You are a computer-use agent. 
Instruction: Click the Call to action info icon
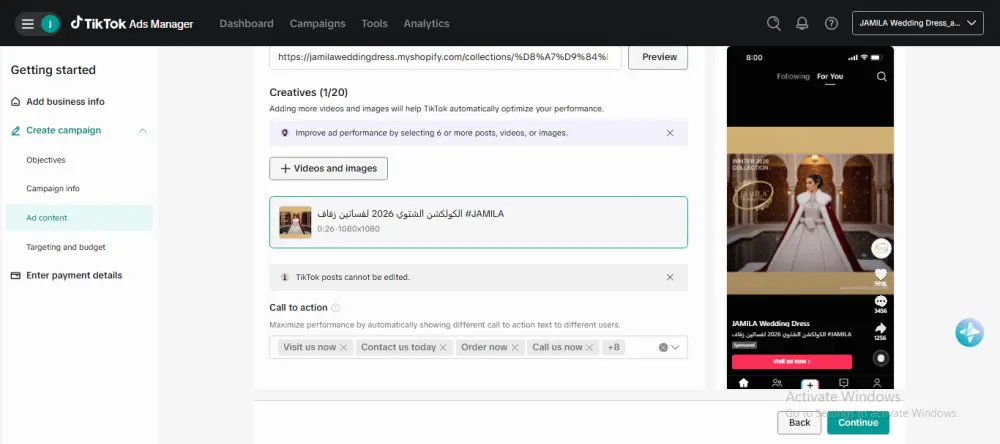(336, 308)
